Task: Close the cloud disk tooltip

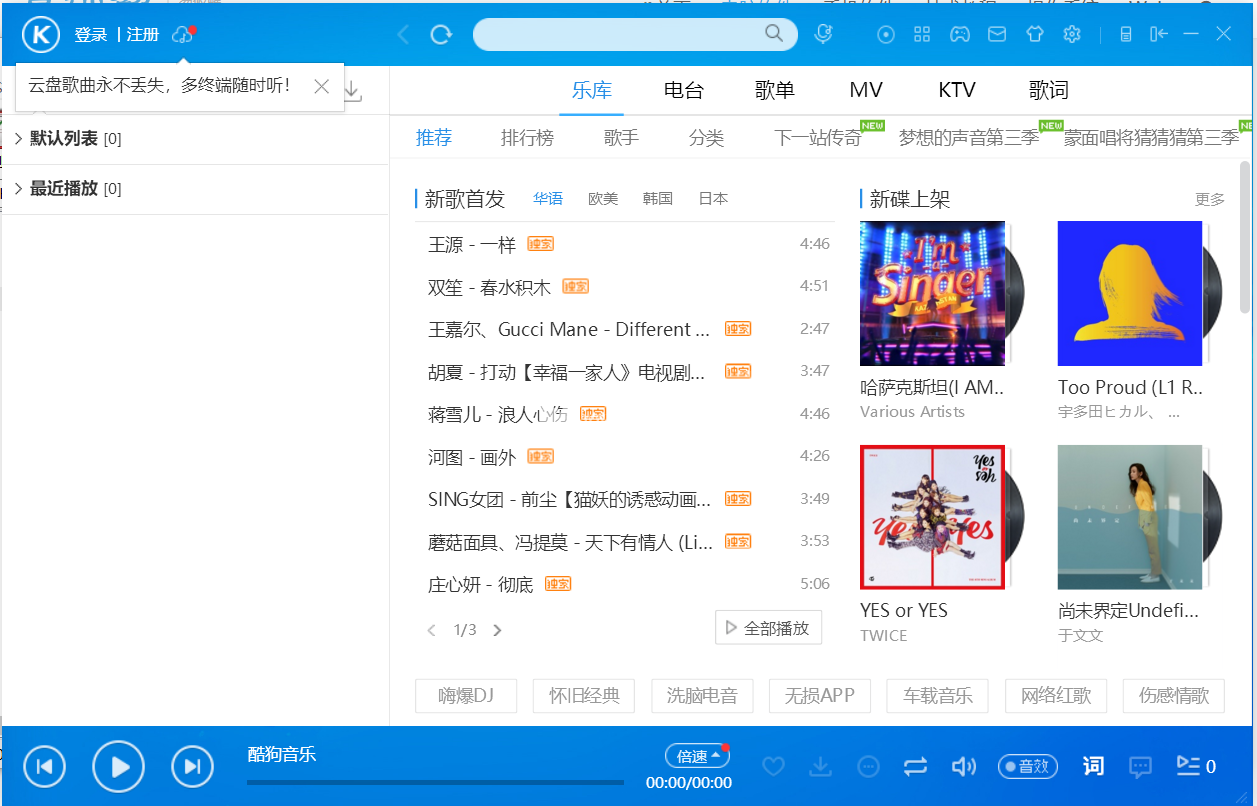Action: tap(322, 87)
